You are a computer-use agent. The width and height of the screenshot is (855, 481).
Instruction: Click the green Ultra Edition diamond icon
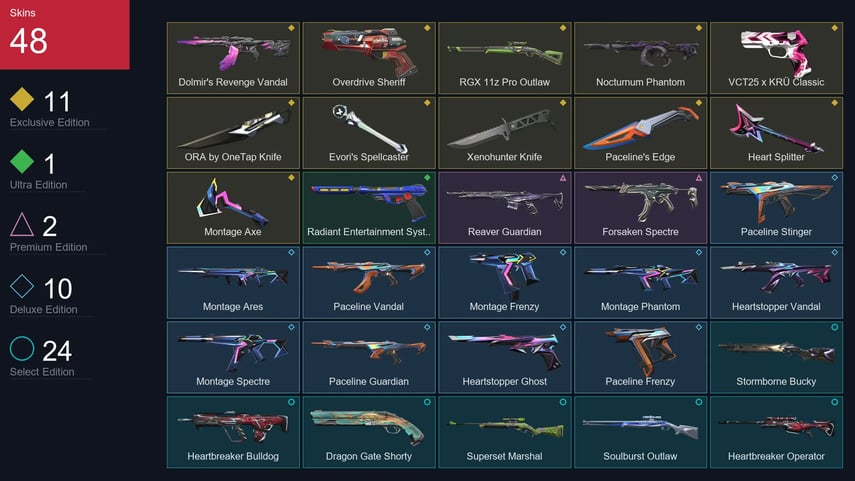pyautogui.click(x=22, y=161)
